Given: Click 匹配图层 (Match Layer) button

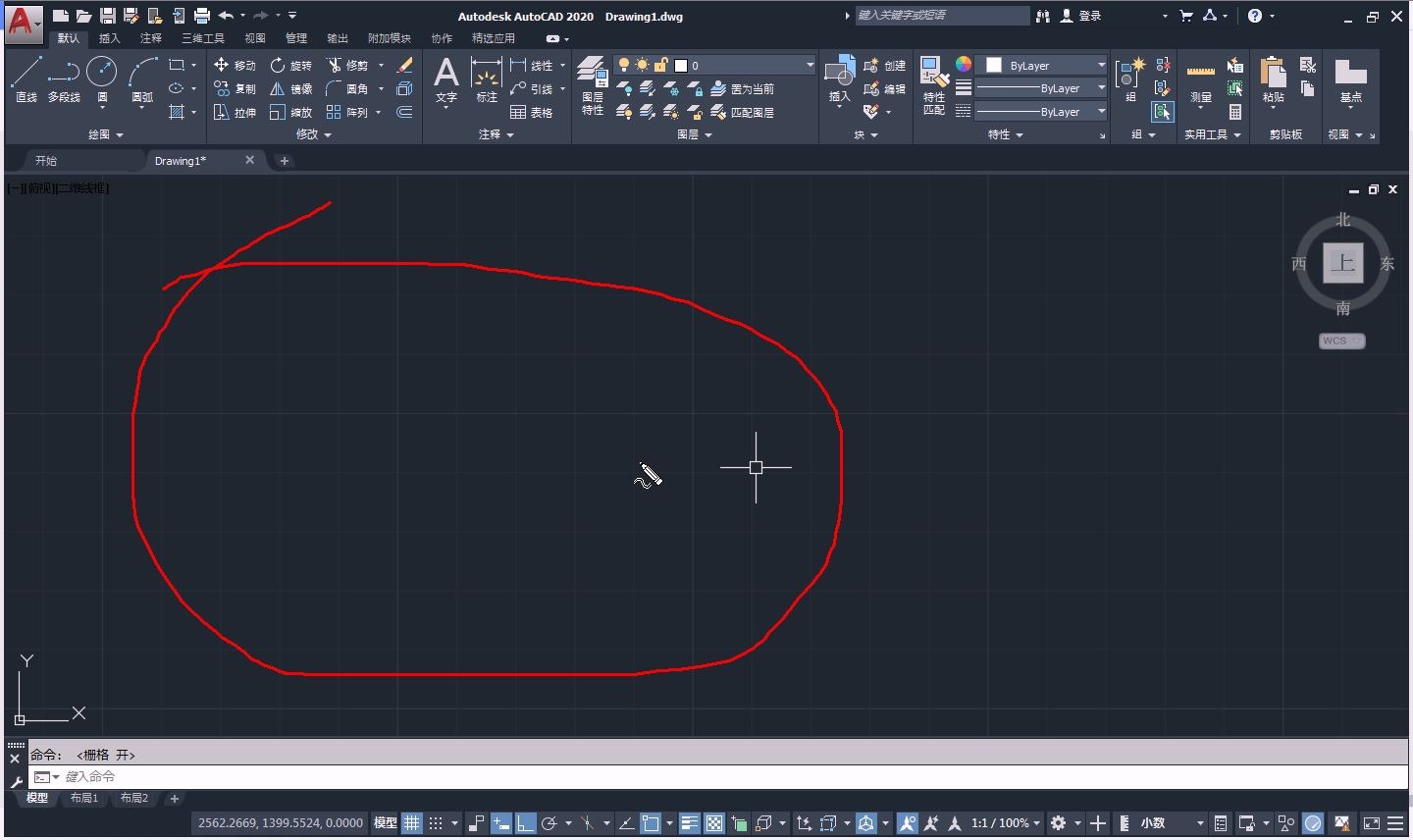Looking at the screenshot, I should coord(743,112).
